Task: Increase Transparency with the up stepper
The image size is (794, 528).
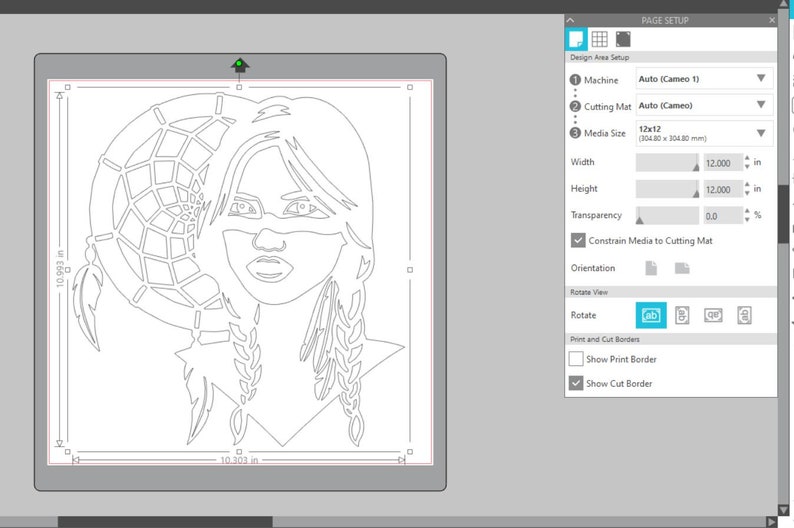Action: [747, 211]
